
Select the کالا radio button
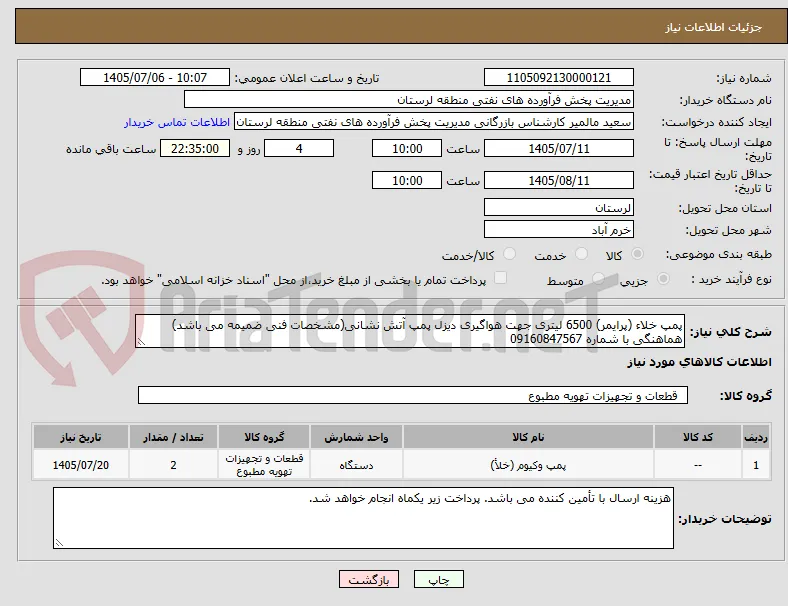pyautogui.click(x=637, y=254)
